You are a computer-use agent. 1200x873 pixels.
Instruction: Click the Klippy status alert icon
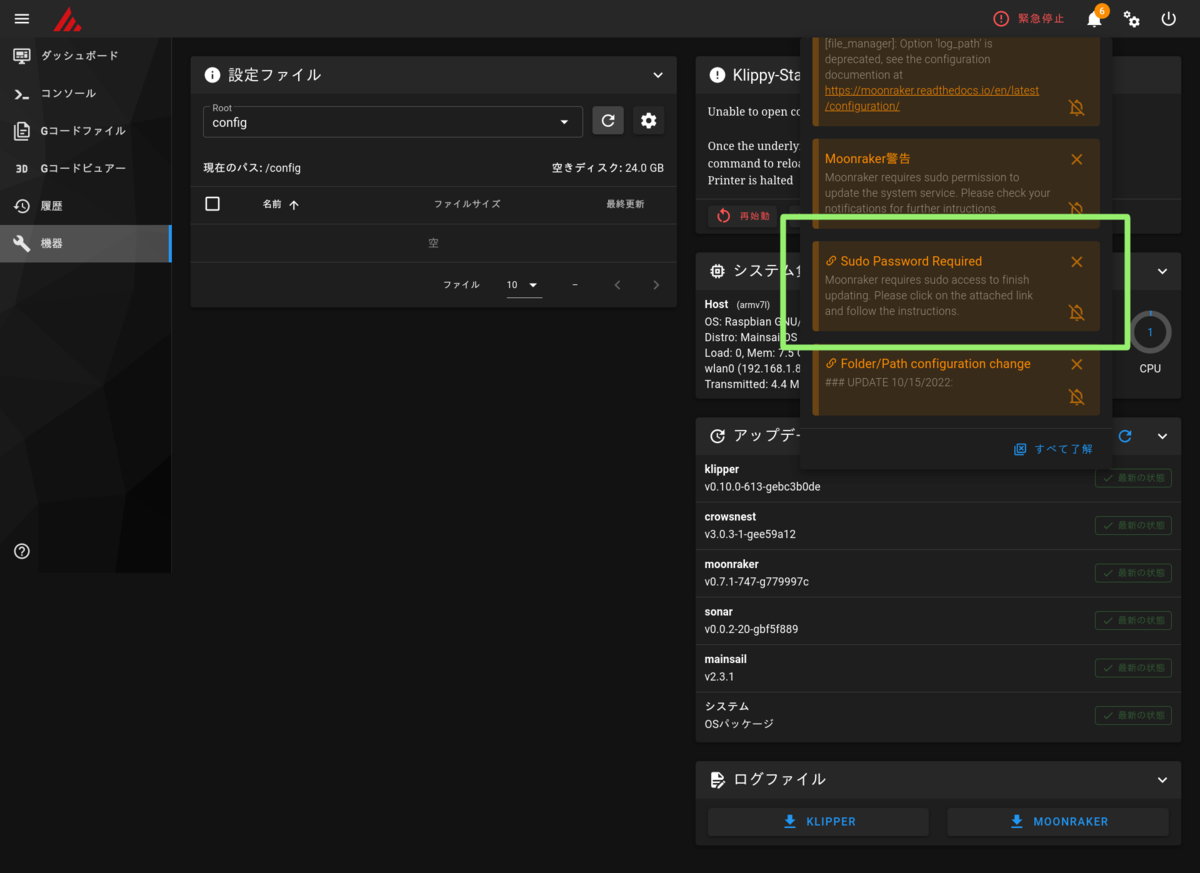tap(717, 75)
